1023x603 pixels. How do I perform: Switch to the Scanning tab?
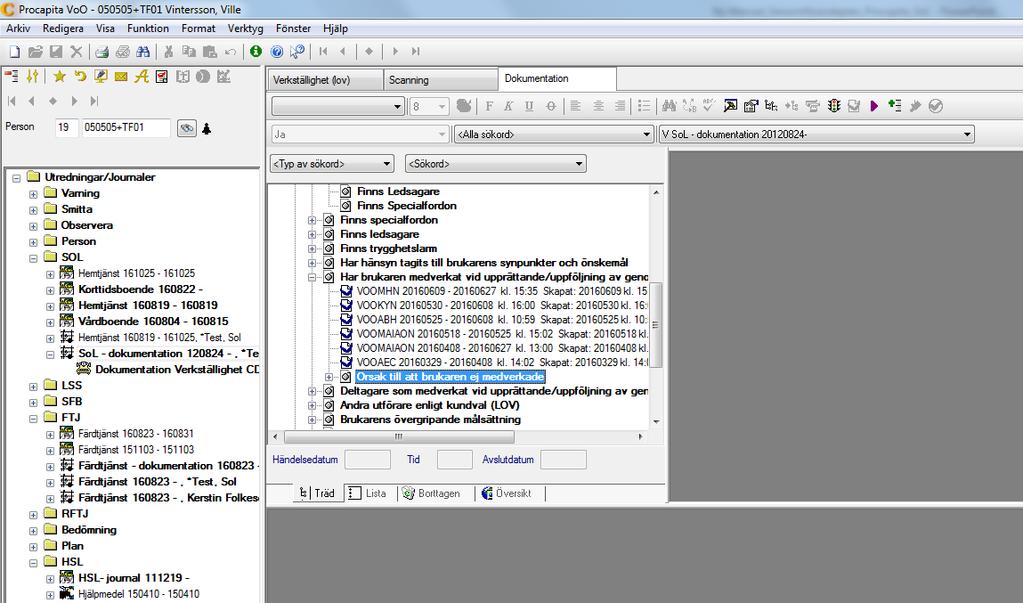click(x=440, y=80)
